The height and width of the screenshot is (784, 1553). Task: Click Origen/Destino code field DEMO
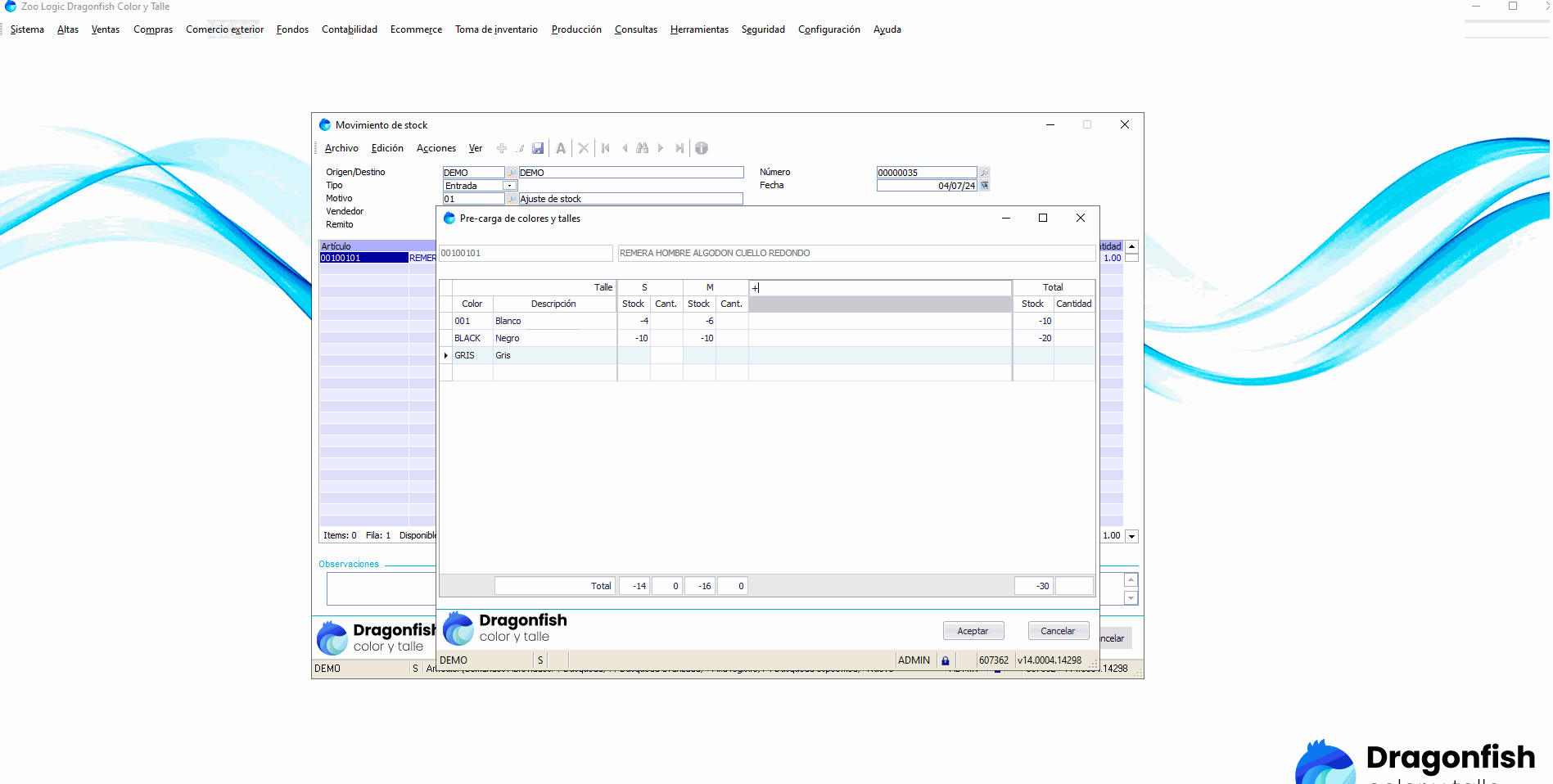[473, 173]
